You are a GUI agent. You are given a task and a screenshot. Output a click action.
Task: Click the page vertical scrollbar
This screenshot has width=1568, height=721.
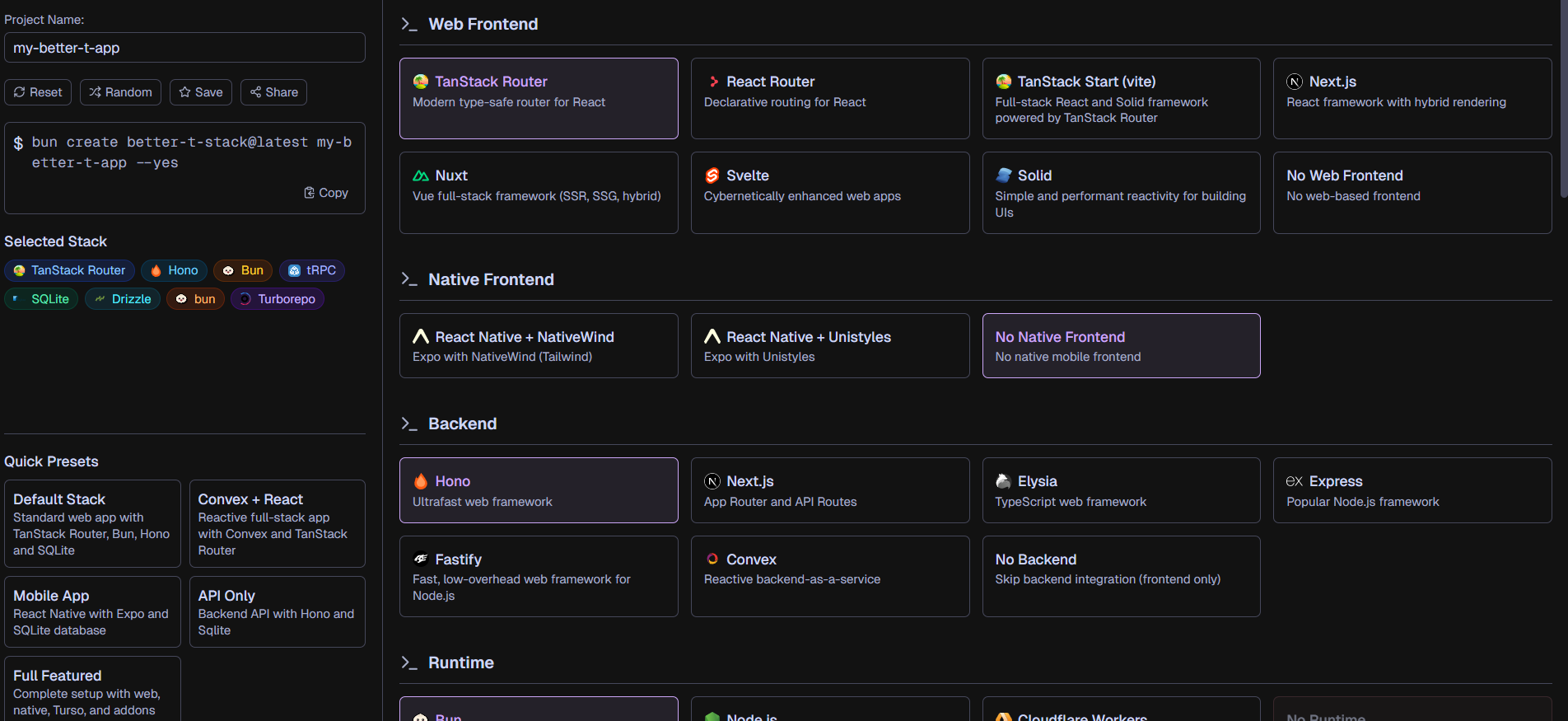click(x=1563, y=99)
